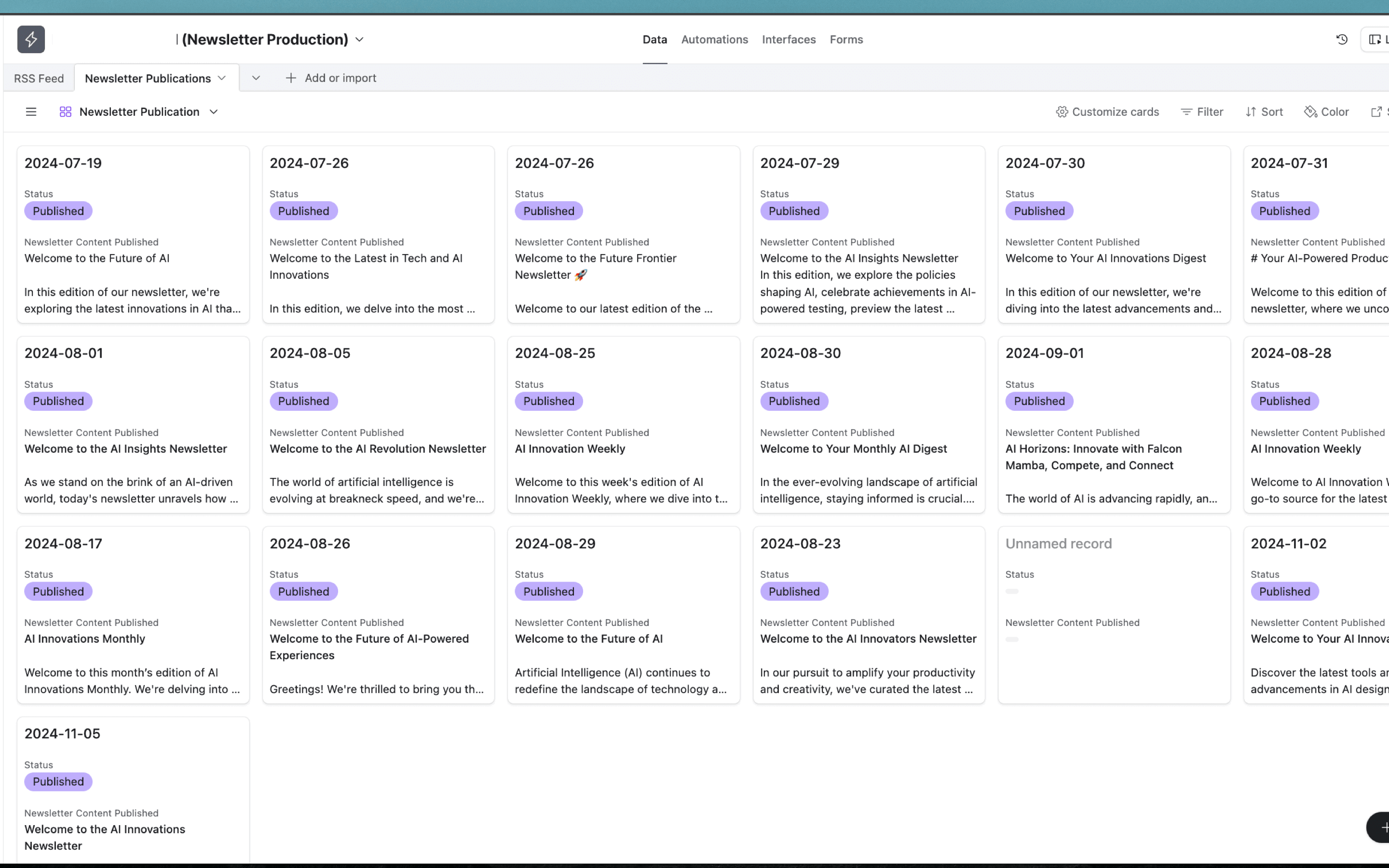The image size is (1389, 868).
Task: Open the Forms tab
Action: click(x=846, y=40)
